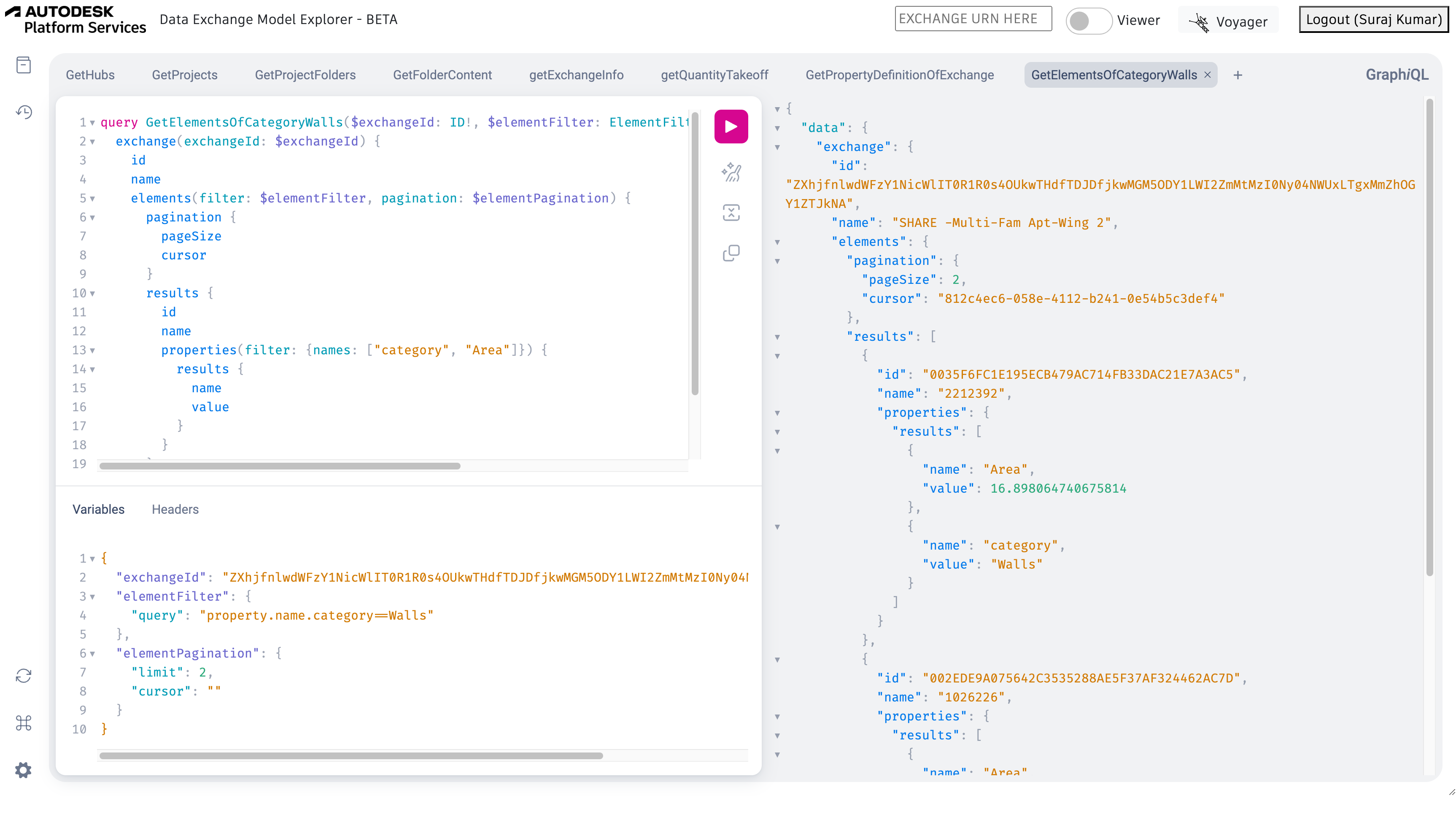
Task: Open the documentation explorer sidebar icon
Action: (24, 65)
